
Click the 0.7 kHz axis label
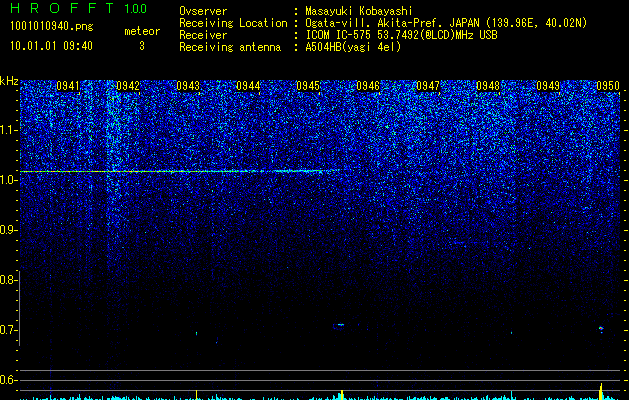(x=7, y=330)
